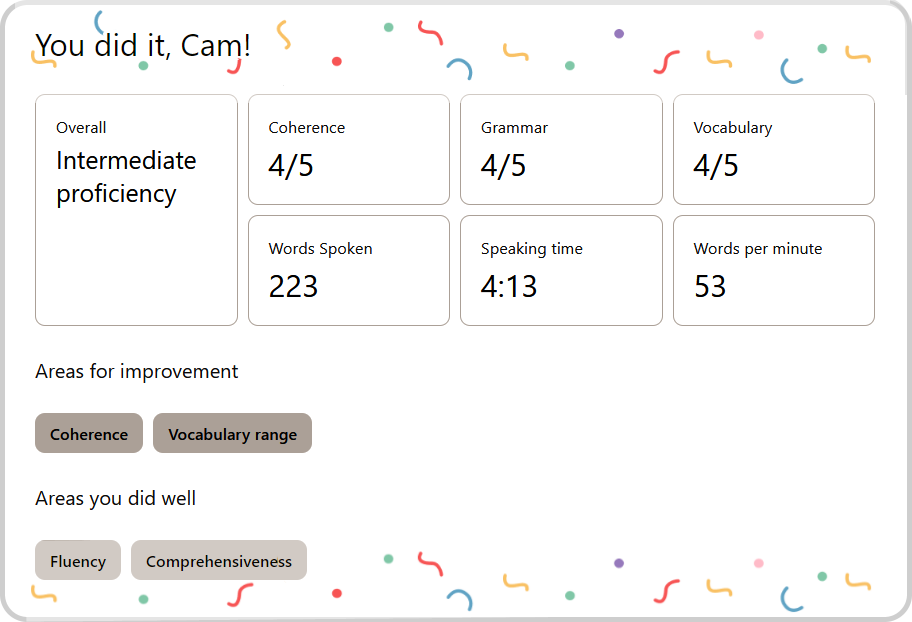Select the Comprehensiveness tag

(x=219, y=561)
